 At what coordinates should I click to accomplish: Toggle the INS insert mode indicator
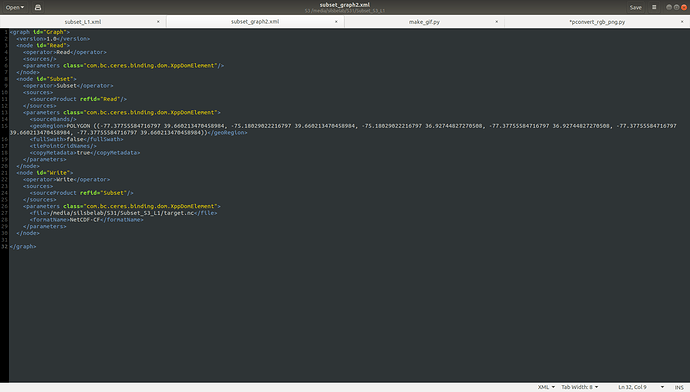(679, 387)
